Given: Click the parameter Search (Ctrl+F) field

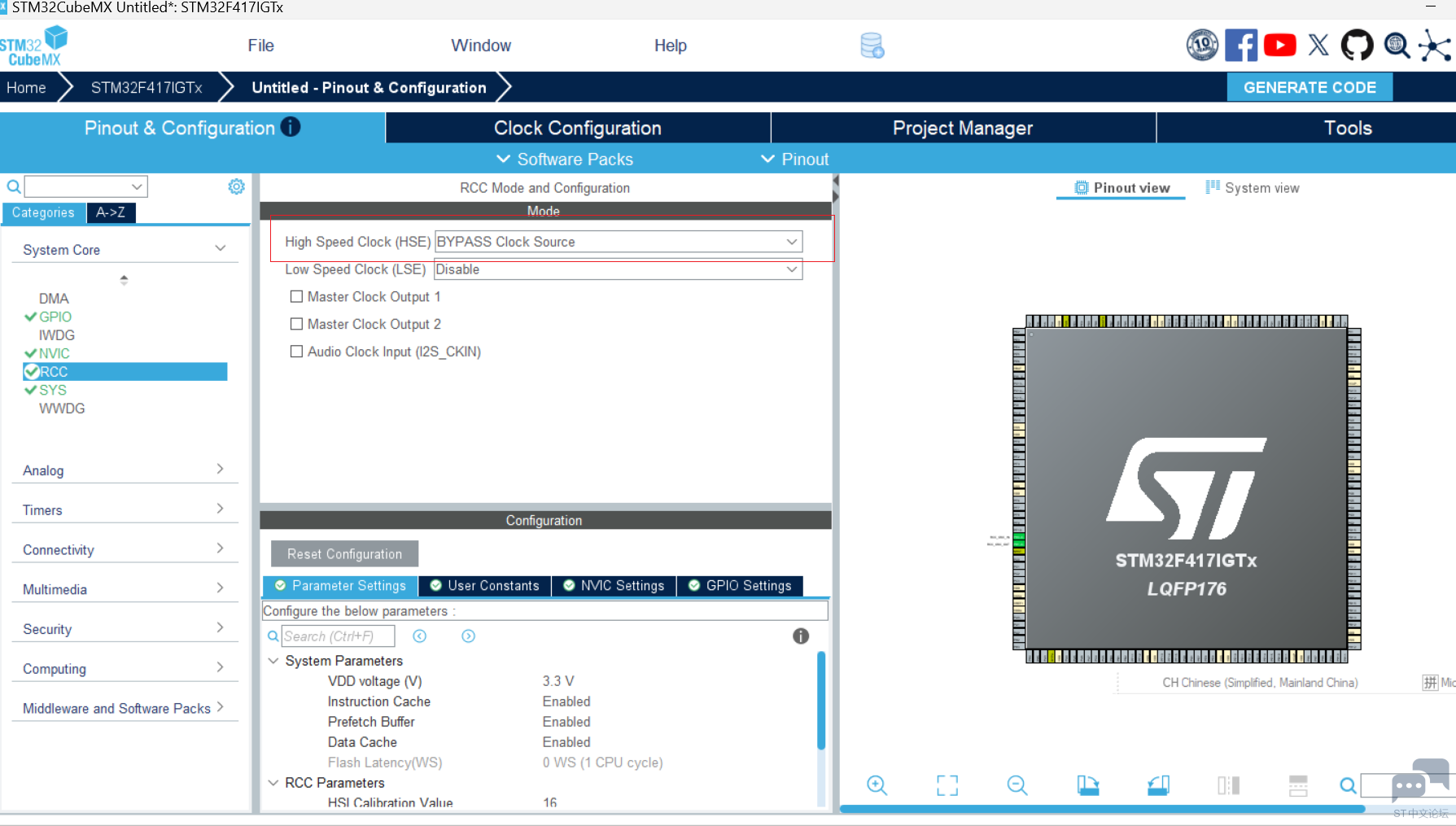Looking at the screenshot, I should point(338,636).
